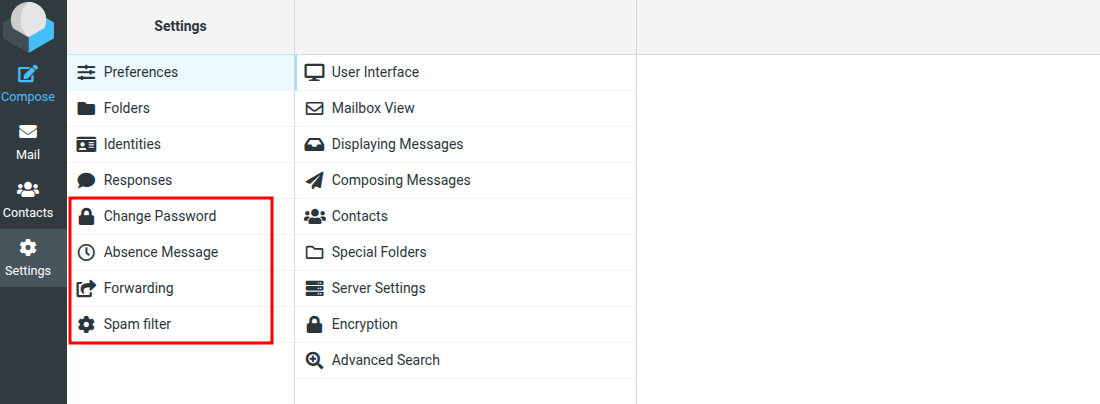Open the Folders settings section
Screen dimensions: 1100x404
tap(127, 108)
